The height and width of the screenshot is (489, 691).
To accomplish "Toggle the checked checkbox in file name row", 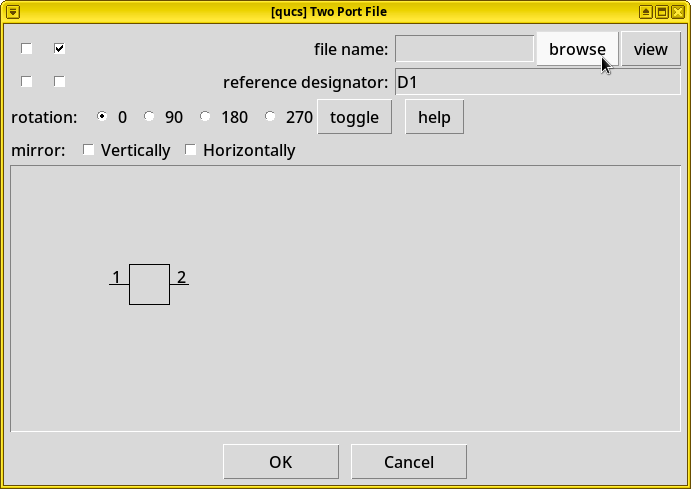I will (x=60, y=49).
